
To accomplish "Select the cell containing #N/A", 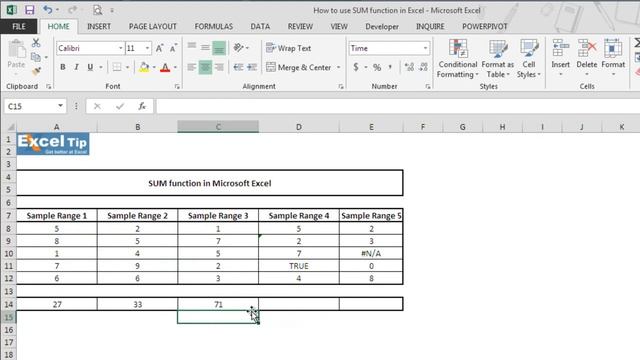I will click(x=371, y=253).
